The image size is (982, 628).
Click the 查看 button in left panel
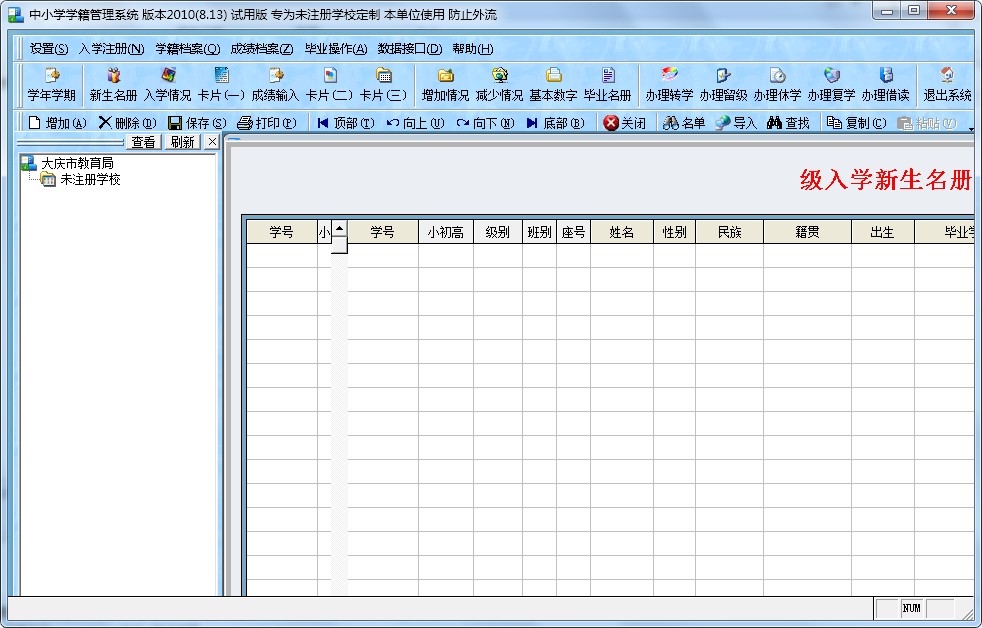143,142
